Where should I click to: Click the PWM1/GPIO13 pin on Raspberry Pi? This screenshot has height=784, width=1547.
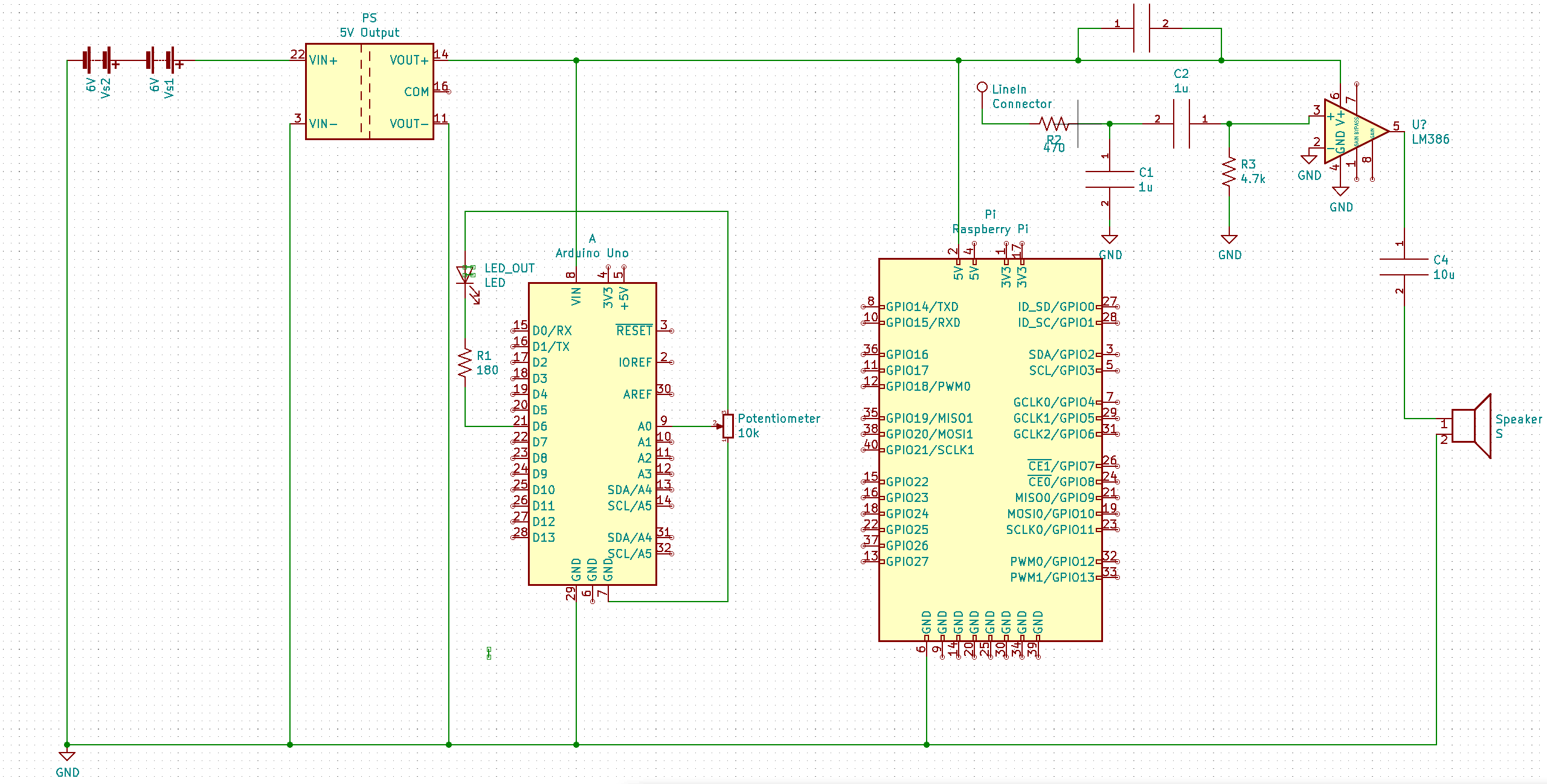[x=1052, y=577]
